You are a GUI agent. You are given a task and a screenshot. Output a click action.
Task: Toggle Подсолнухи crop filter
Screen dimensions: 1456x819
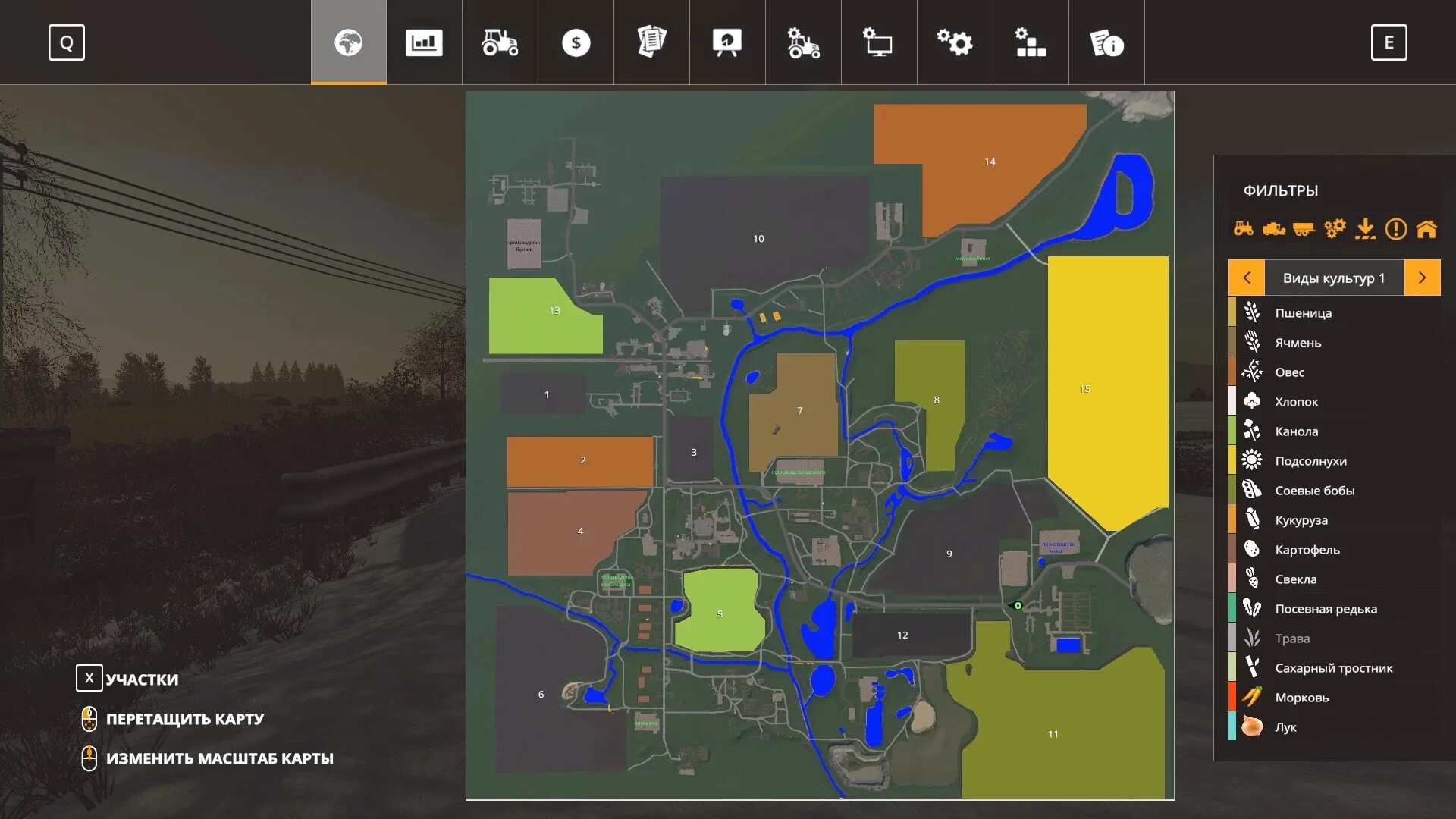click(x=1310, y=461)
